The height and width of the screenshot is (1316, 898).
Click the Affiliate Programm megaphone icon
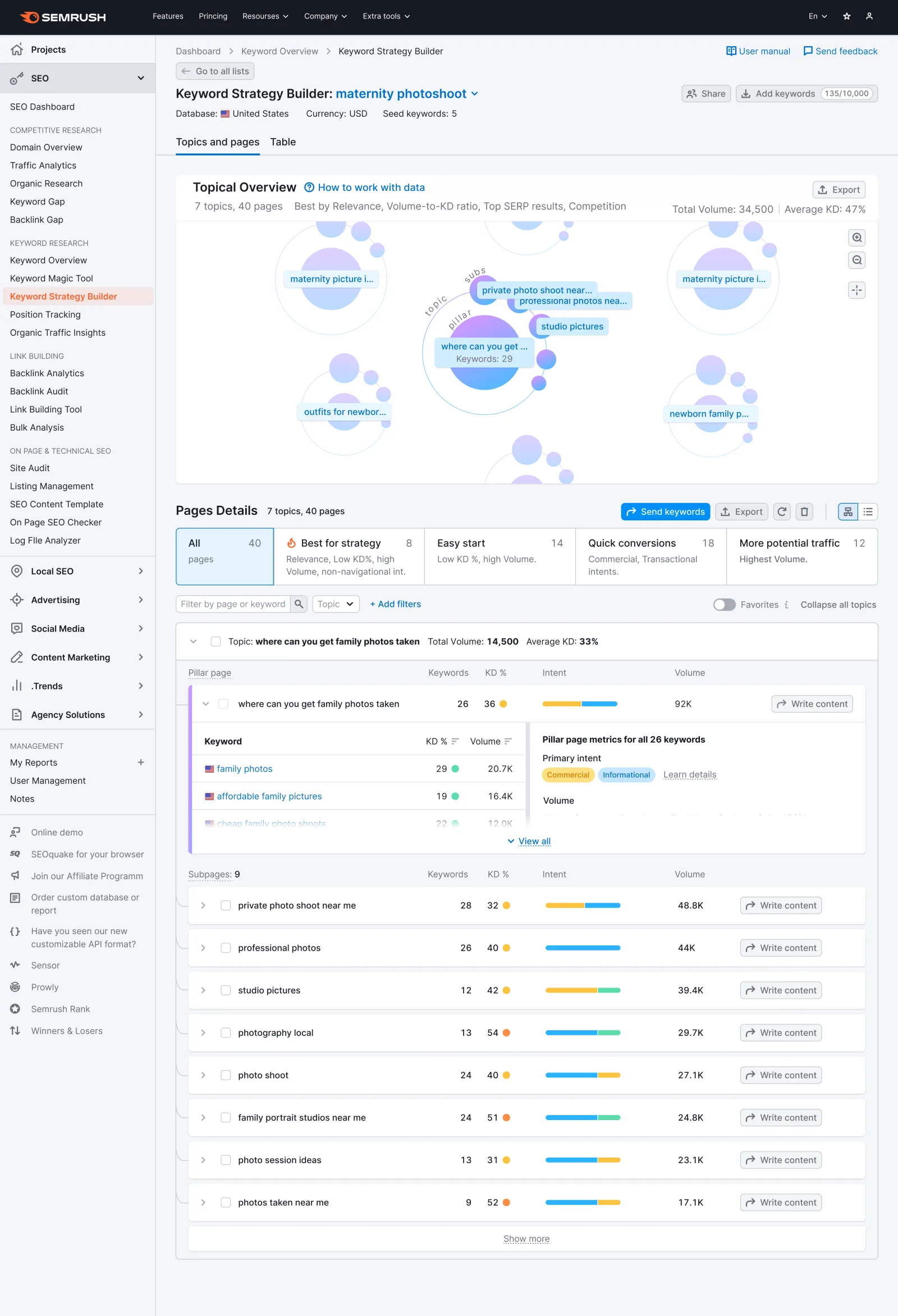tap(15, 876)
